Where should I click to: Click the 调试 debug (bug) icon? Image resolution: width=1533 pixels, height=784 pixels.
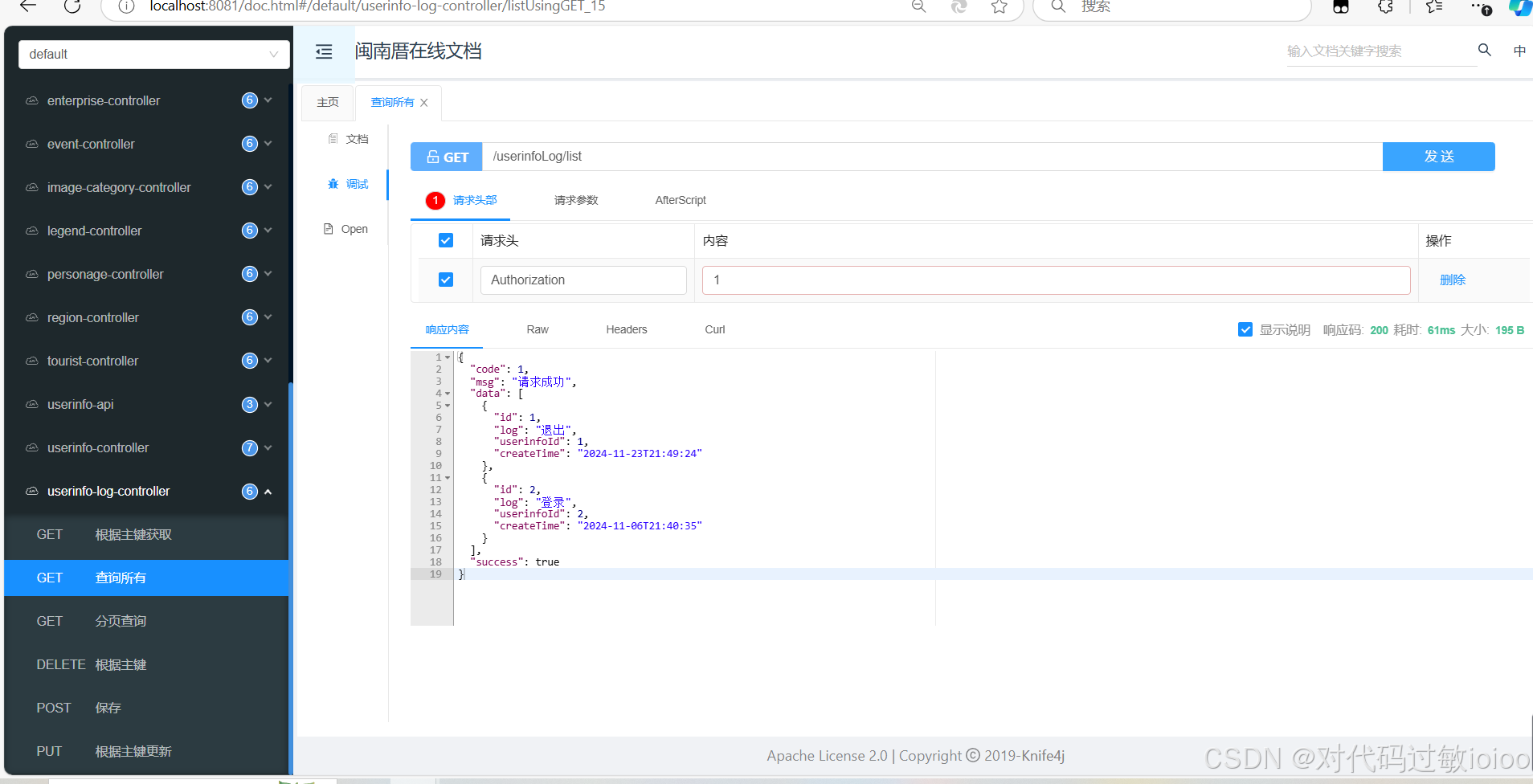pyautogui.click(x=335, y=184)
